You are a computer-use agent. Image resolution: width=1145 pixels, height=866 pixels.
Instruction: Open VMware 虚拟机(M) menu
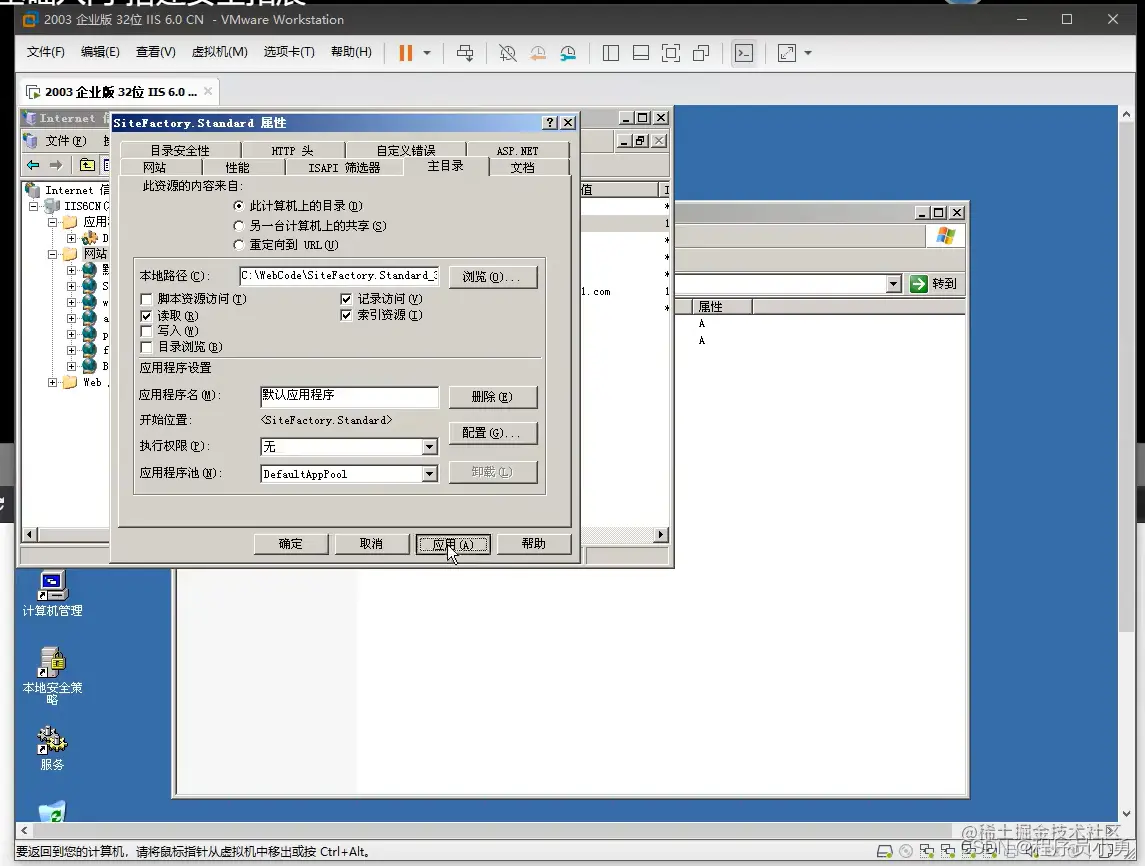[219, 52]
